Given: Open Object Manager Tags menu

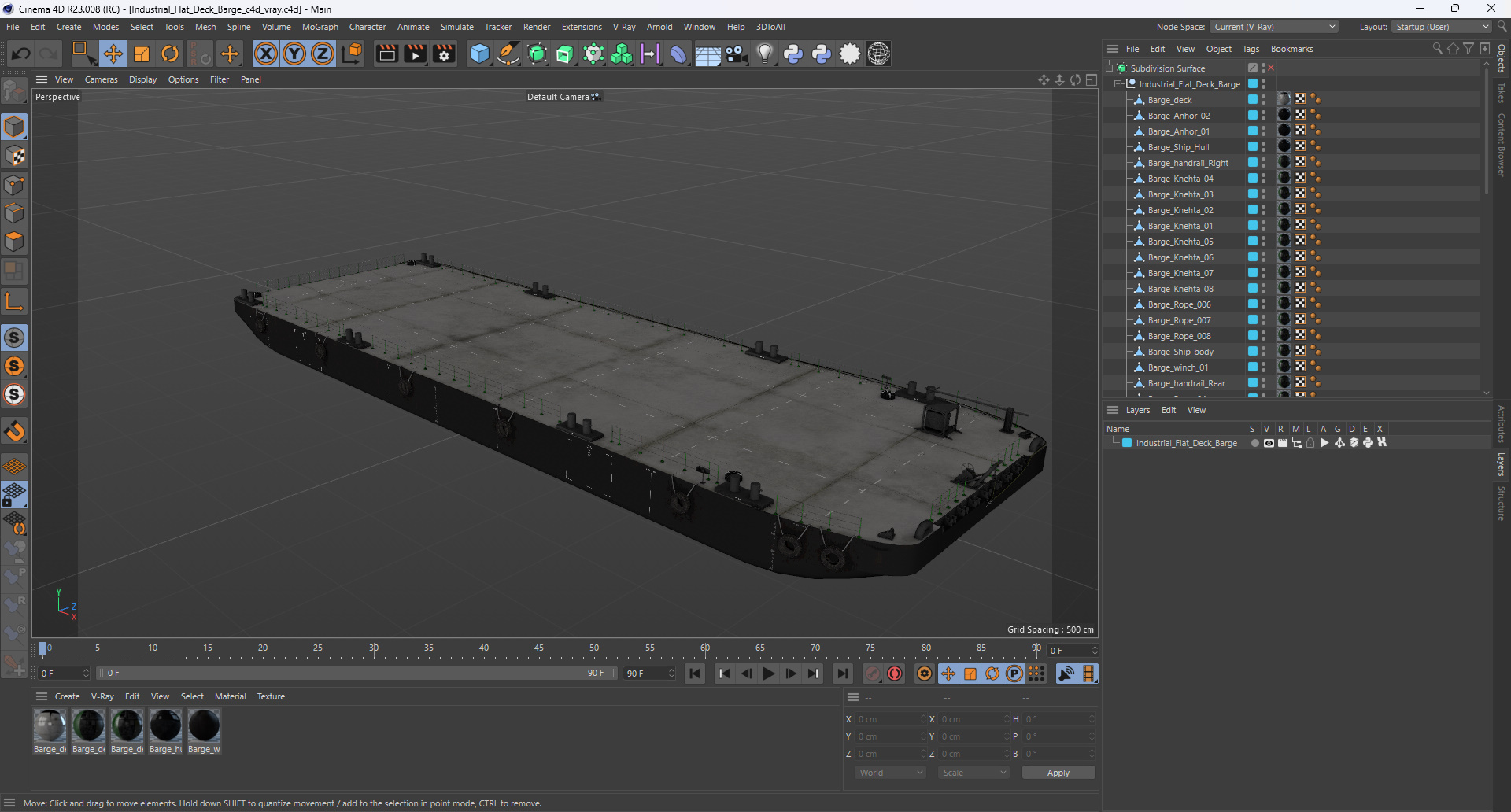Looking at the screenshot, I should [x=1251, y=49].
